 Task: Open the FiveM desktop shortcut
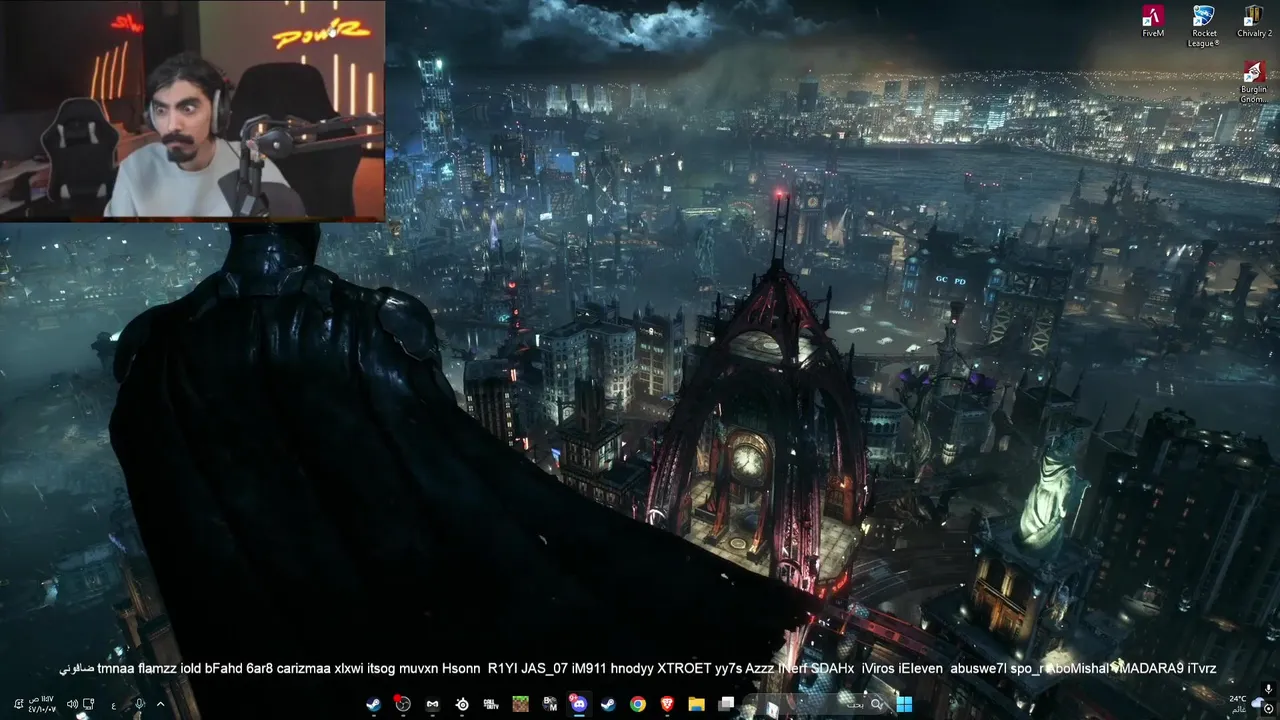click(x=1153, y=21)
